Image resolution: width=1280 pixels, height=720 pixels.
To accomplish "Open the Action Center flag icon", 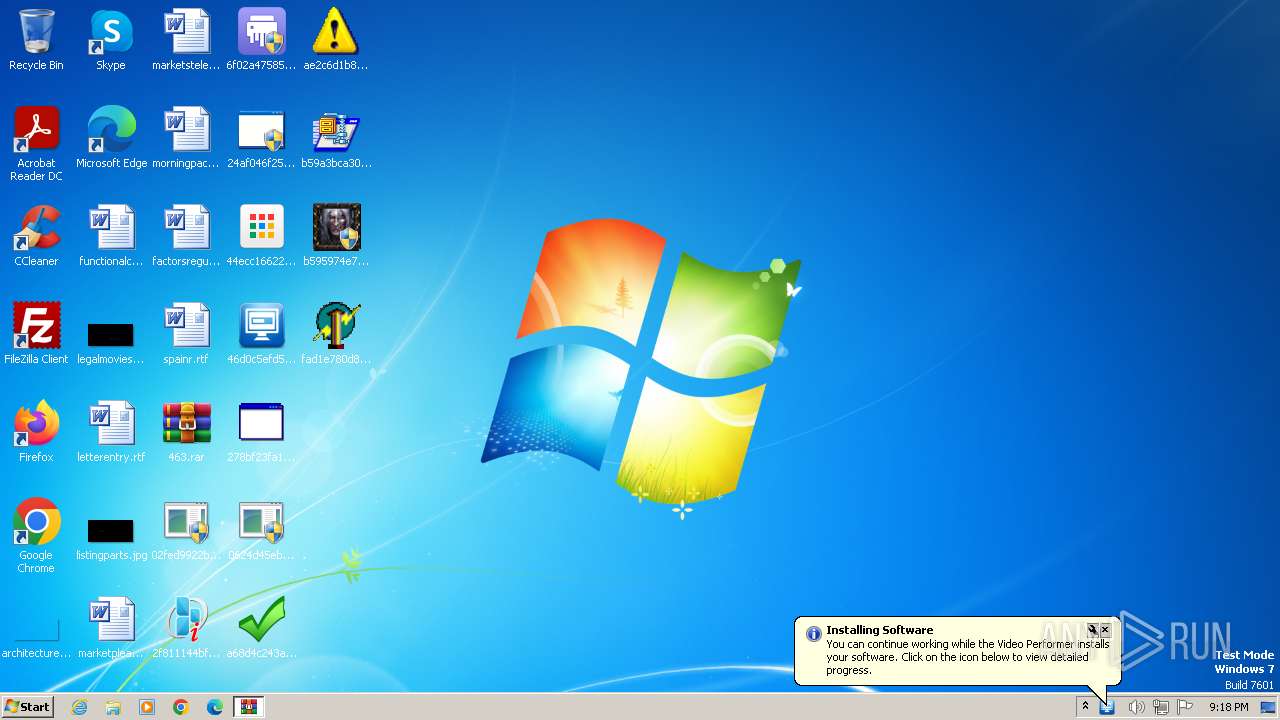I will 1185,707.
